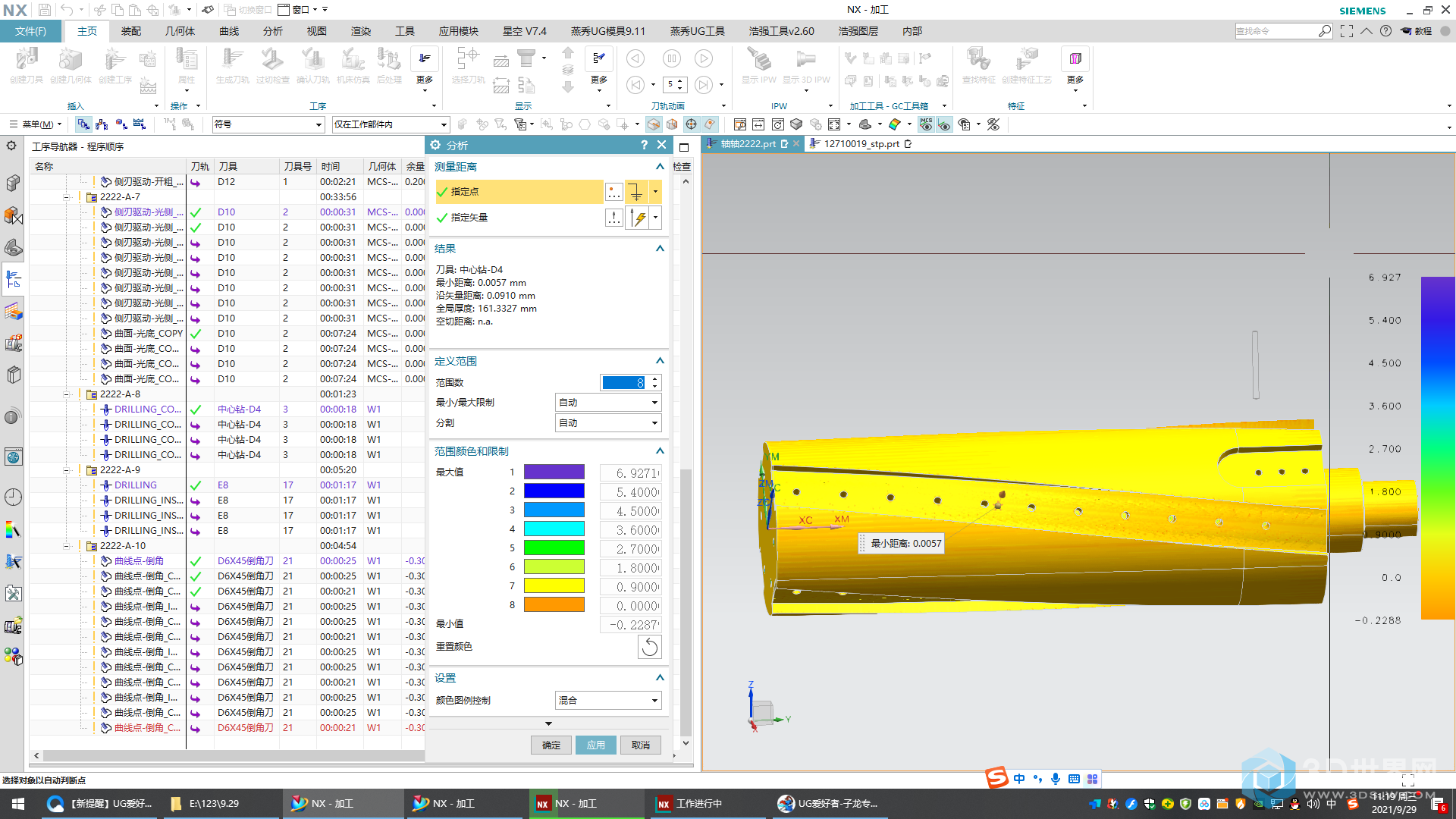
Task: Click the 过切检查 gouge check icon
Action: (272, 65)
